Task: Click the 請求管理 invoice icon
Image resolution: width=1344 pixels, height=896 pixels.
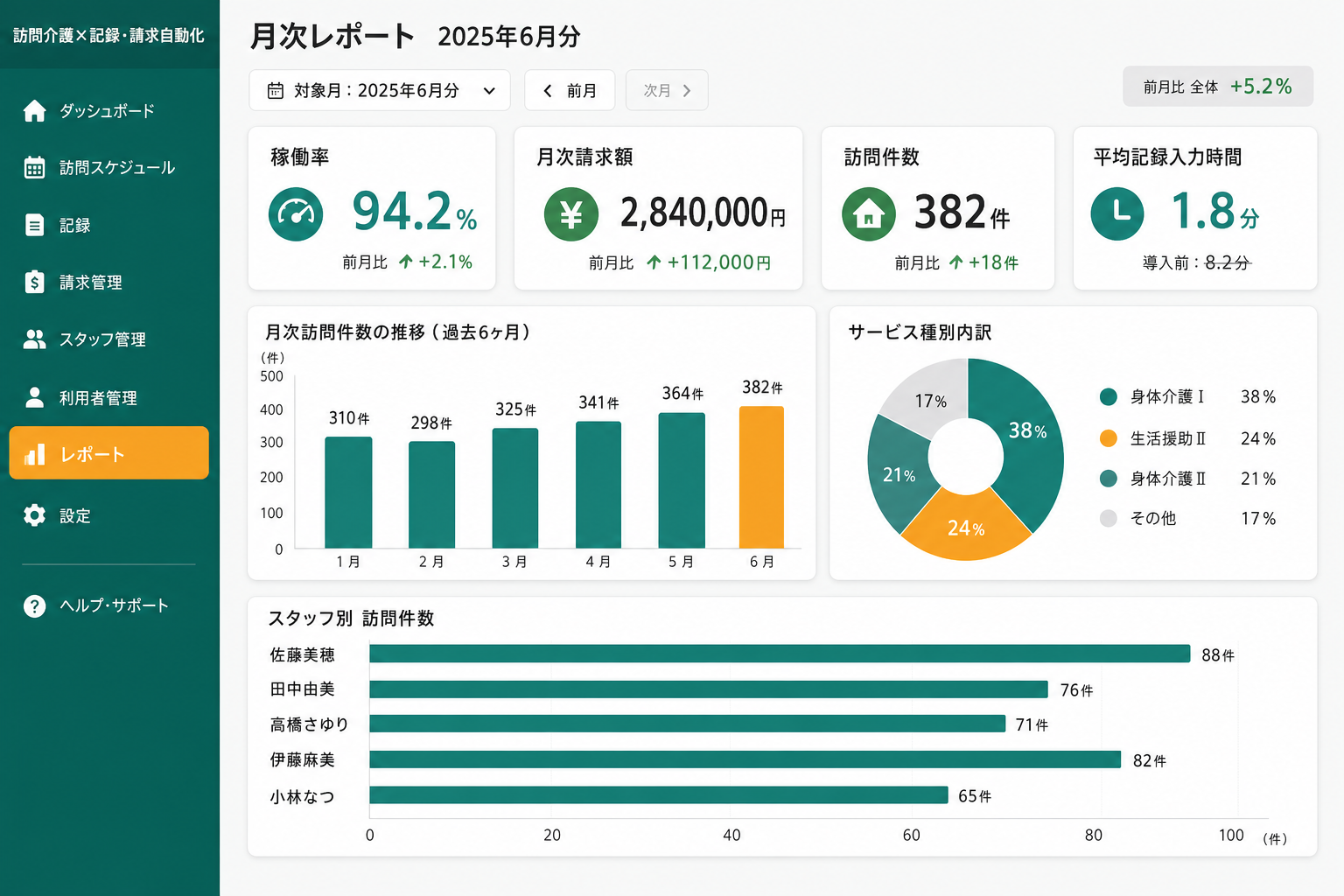Action: tap(34, 282)
